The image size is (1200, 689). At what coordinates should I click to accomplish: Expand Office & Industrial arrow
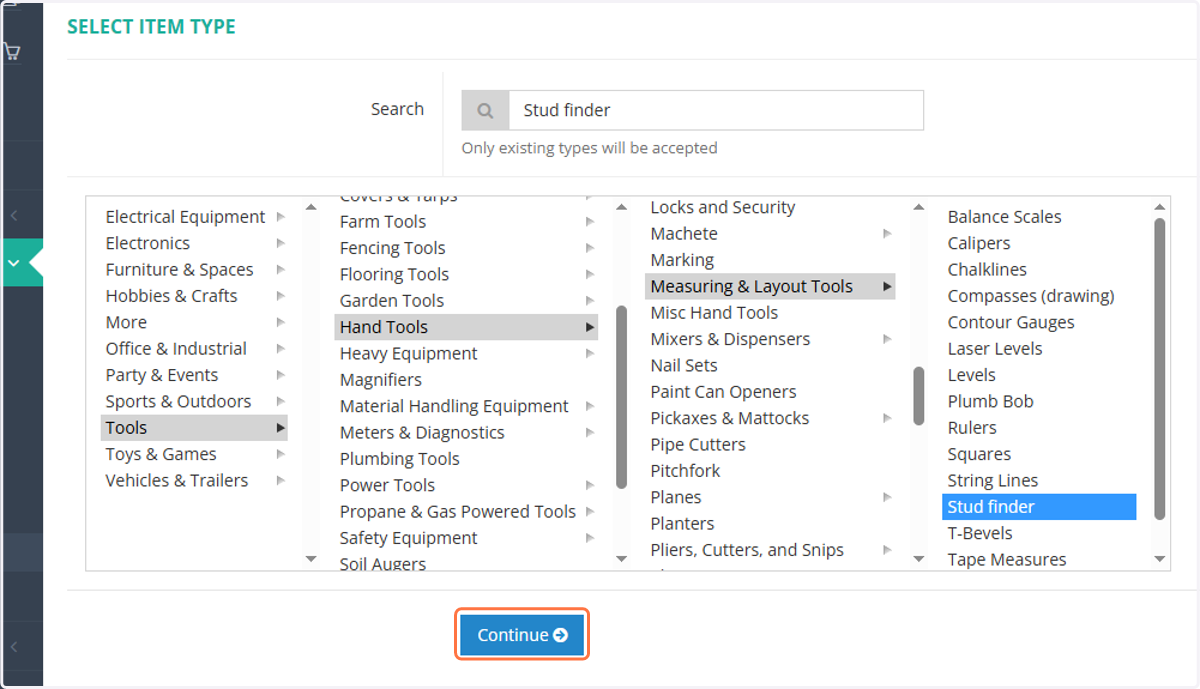pos(280,349)
